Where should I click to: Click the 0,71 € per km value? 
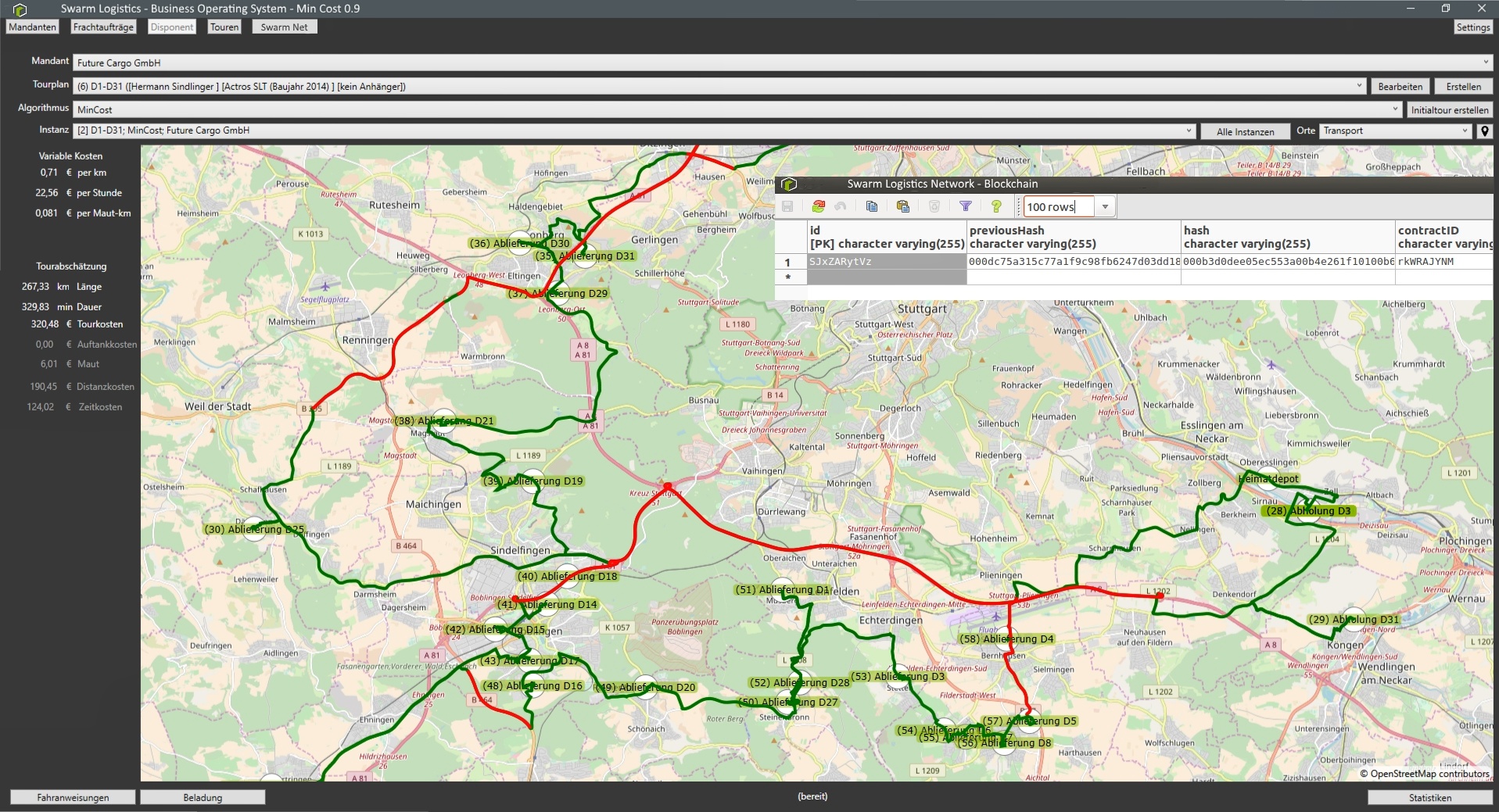click(48, 173)
